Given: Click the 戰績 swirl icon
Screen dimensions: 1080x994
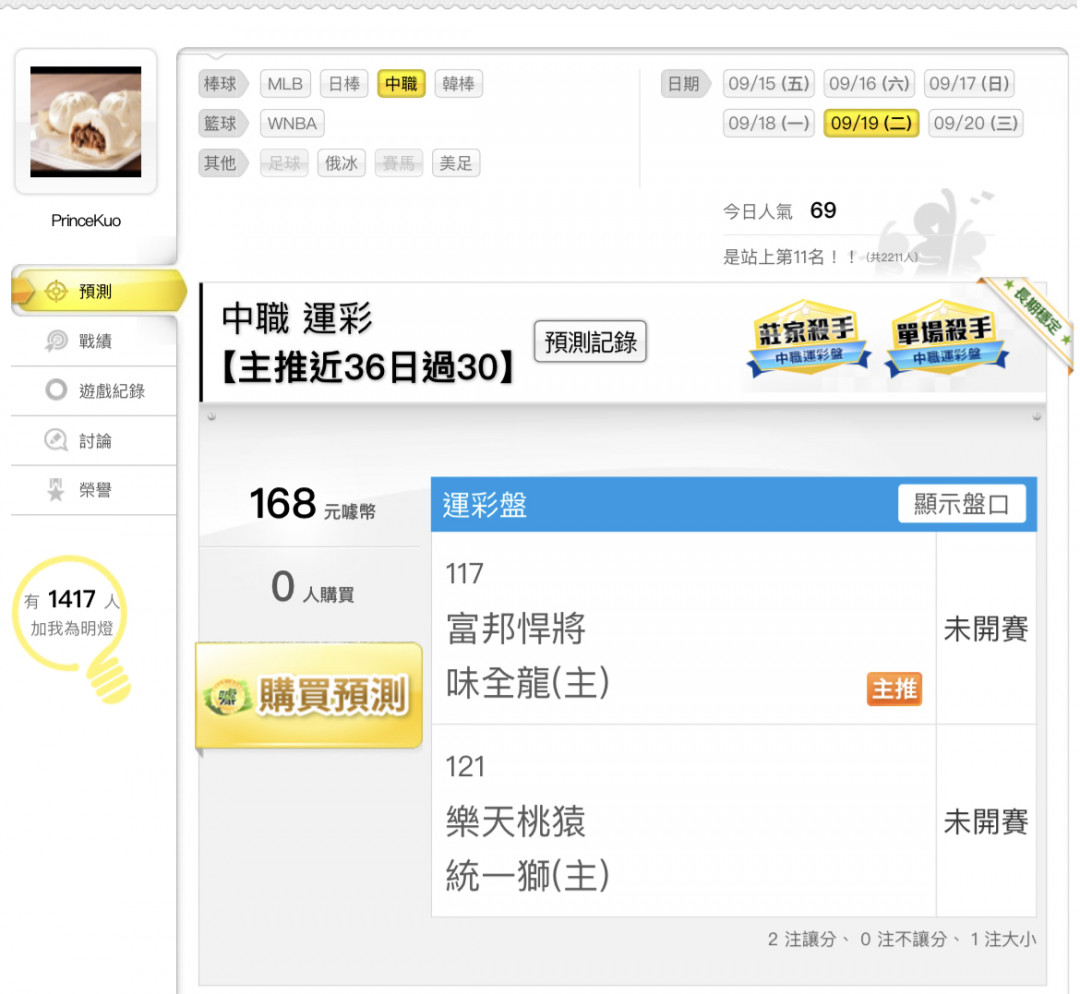Looking at the screenshot, I should click(56, 340).
